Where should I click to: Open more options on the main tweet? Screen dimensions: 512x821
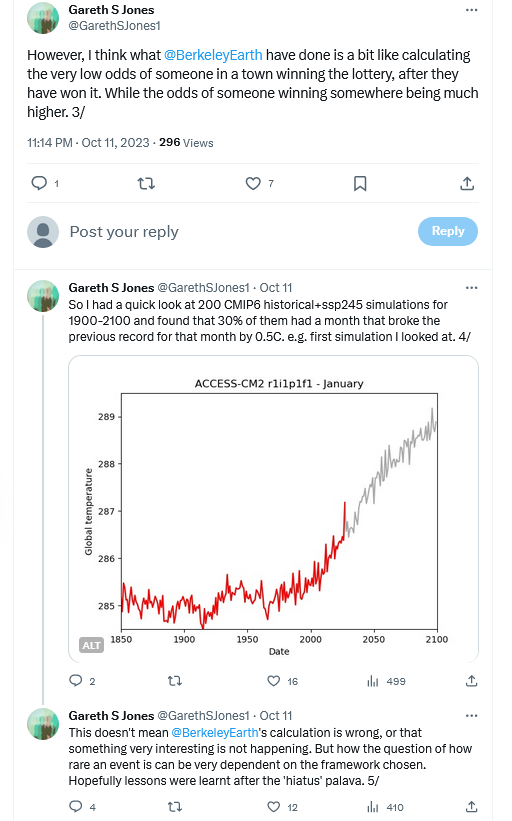(x=471, y=10)
